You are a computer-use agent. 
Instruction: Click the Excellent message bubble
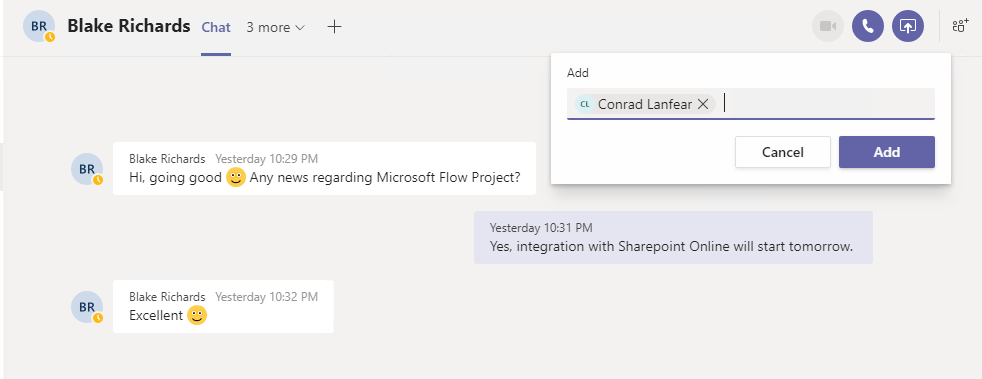click(223, 306)
